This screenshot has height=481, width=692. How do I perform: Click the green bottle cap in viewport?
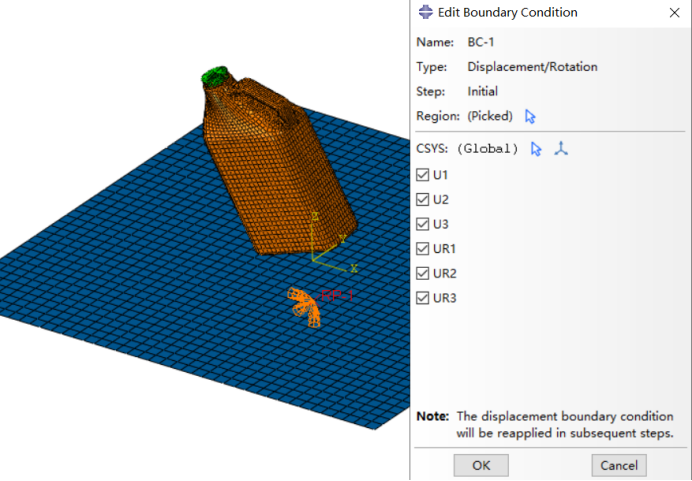pyautogui.click(x=215, y=76)
